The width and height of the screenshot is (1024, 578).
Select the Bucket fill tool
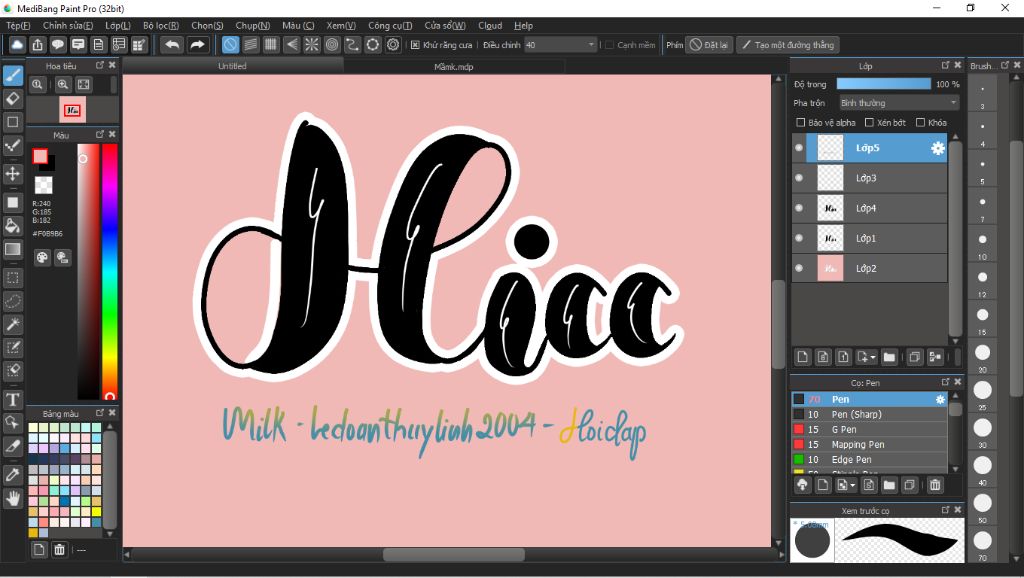(x=13, y=226)
